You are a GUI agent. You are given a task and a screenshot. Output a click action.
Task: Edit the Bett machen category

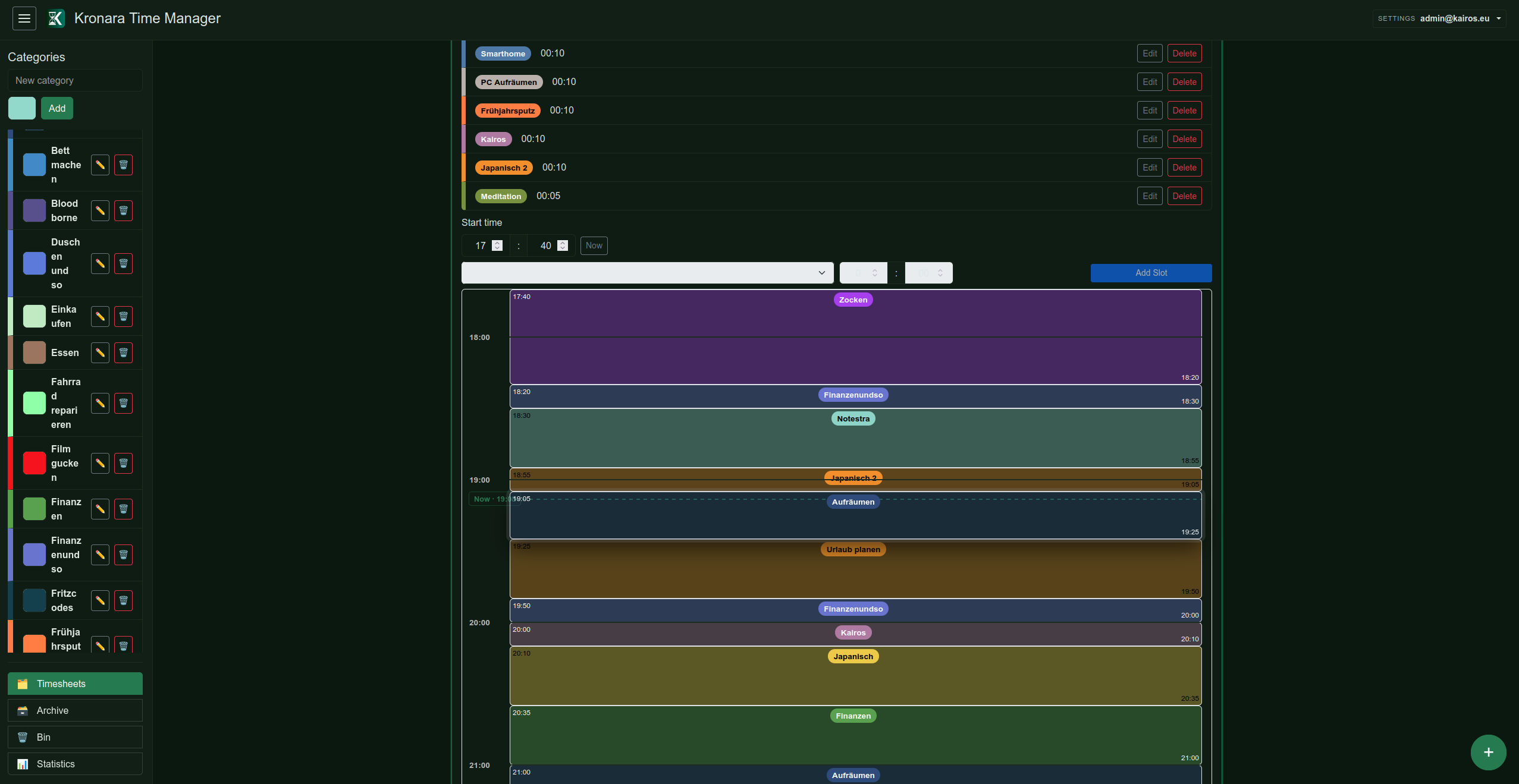[100, 165]
